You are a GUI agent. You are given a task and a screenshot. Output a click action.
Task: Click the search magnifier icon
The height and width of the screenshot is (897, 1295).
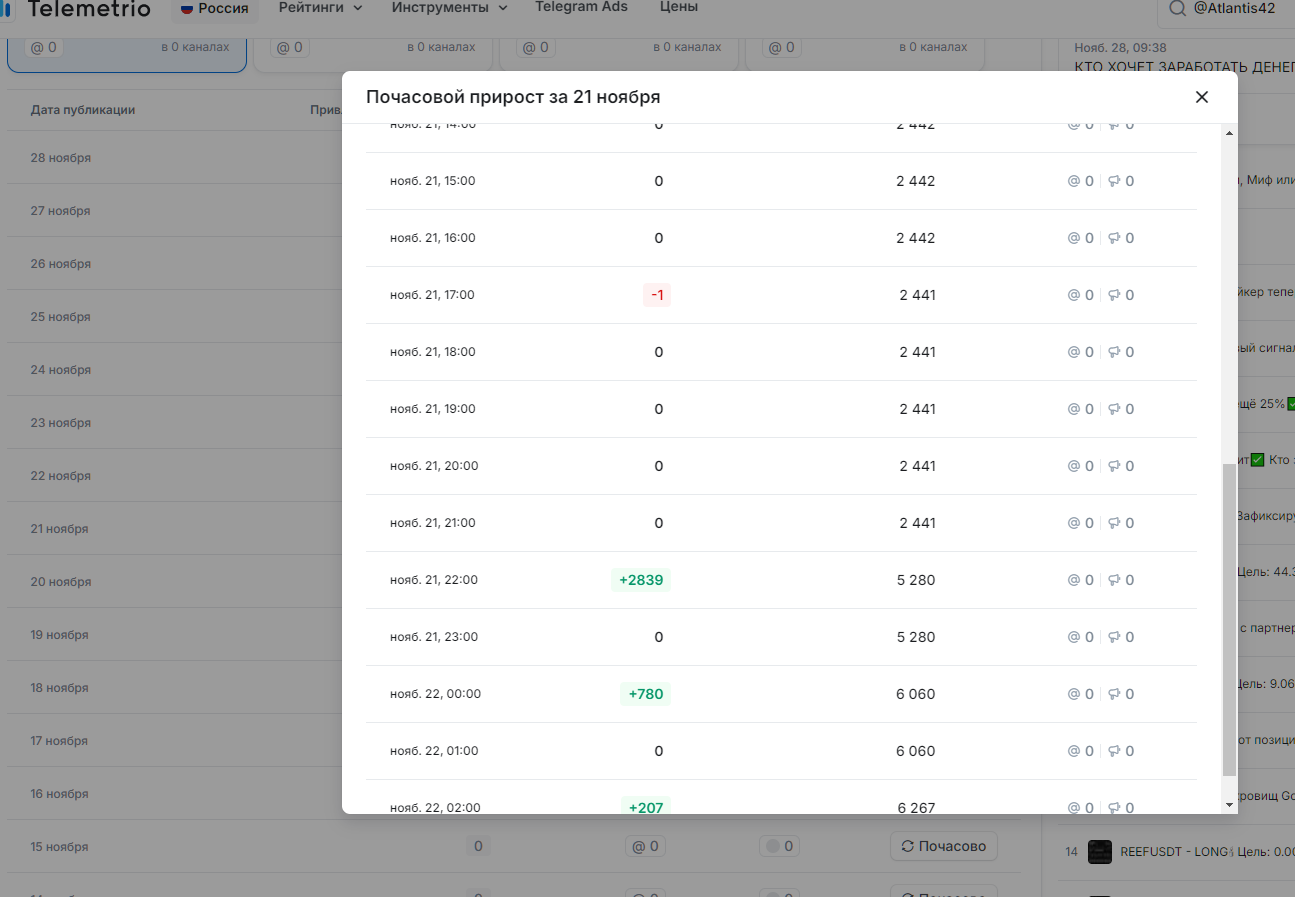tap(1176, 8)
